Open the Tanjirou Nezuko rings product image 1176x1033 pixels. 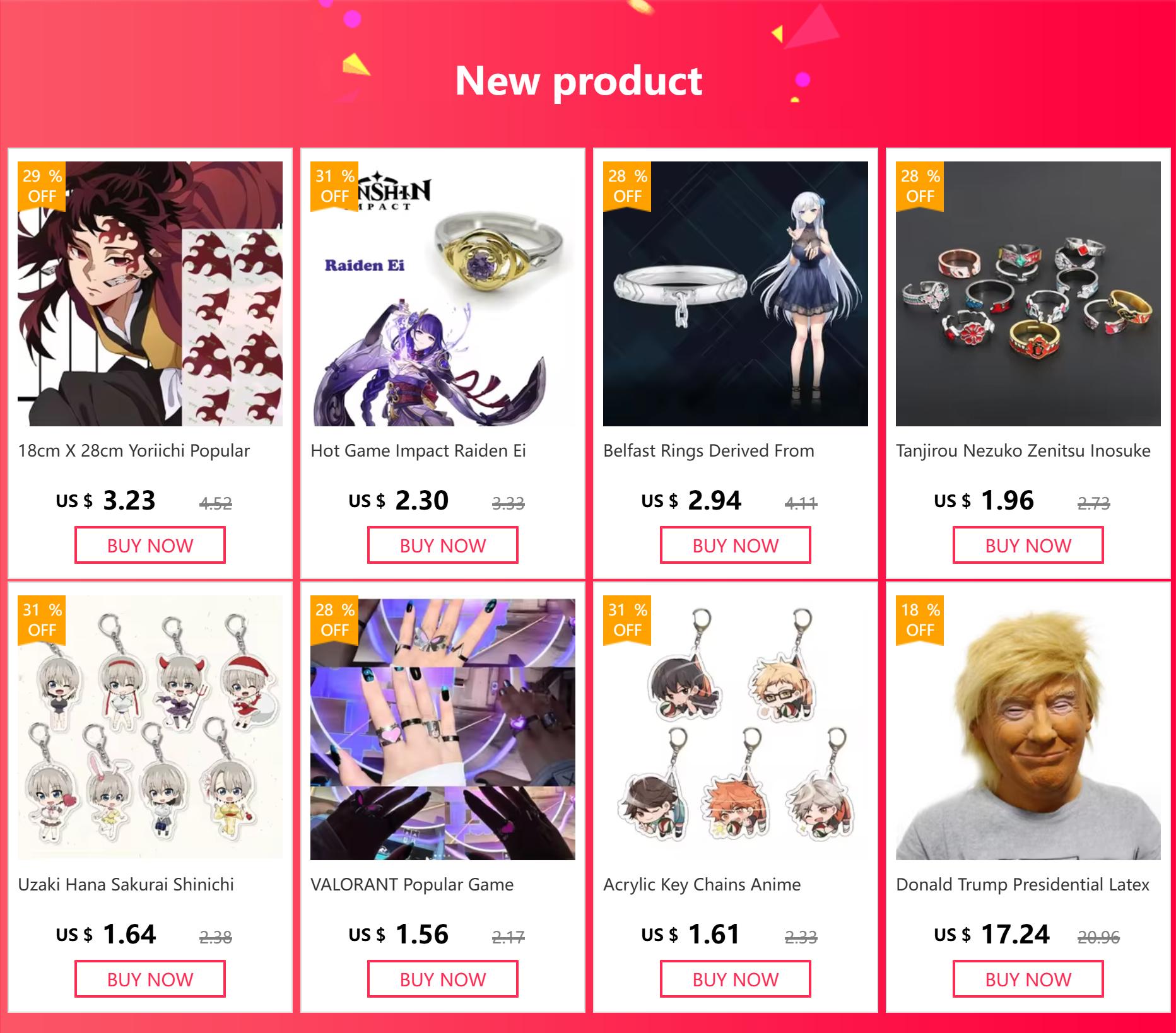[1028, 294]
